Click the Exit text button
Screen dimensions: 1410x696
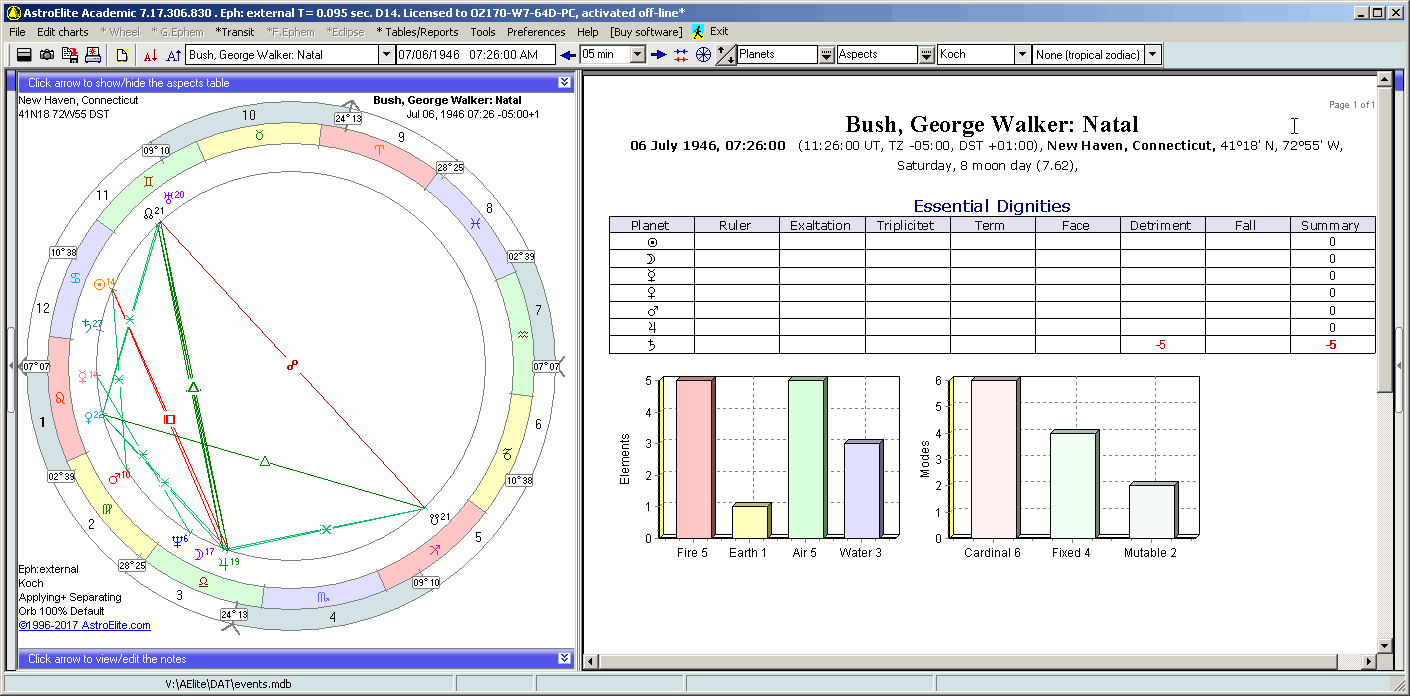coord(719,32)
